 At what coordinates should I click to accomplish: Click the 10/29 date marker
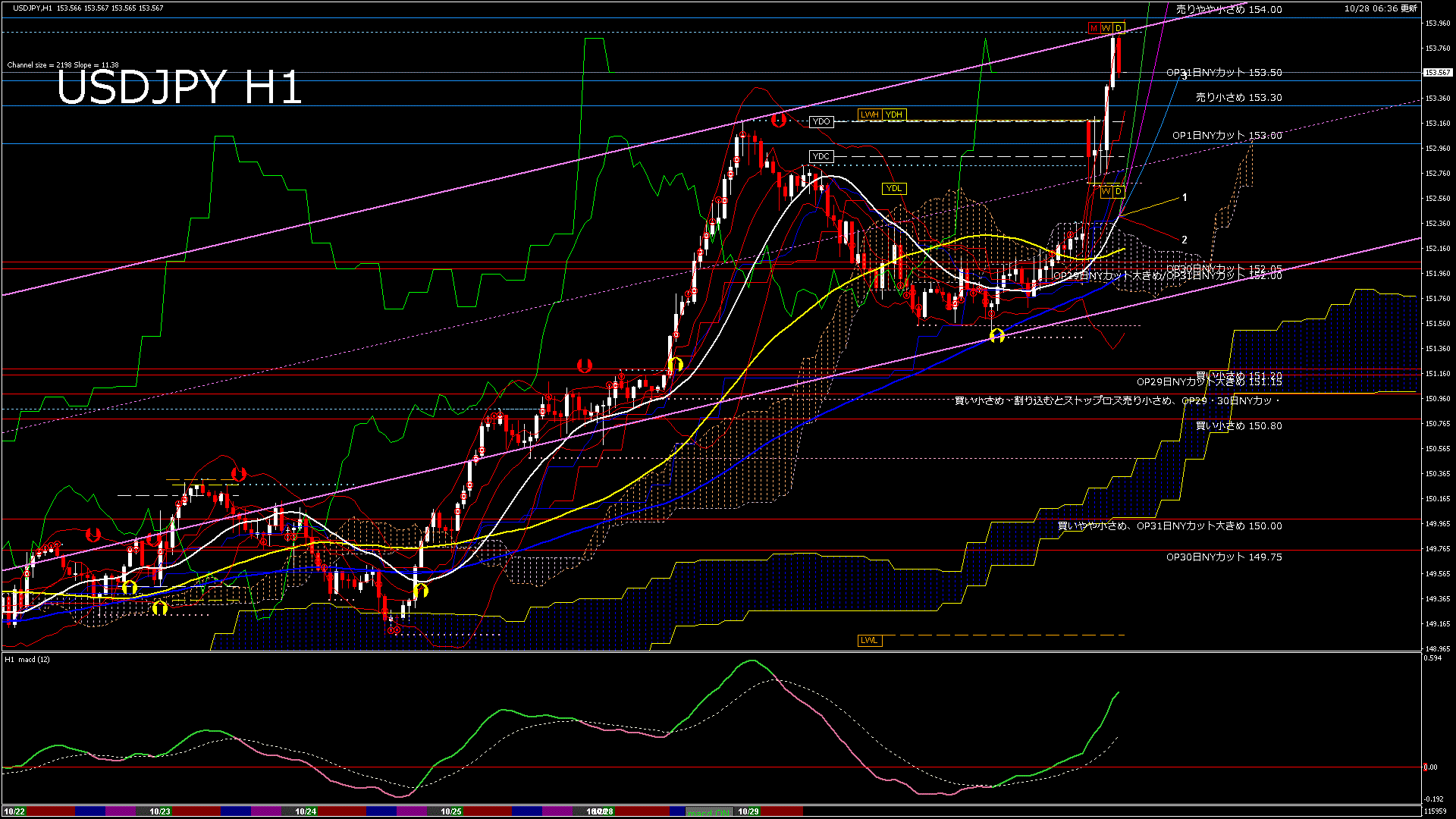[x=748, y=811]
